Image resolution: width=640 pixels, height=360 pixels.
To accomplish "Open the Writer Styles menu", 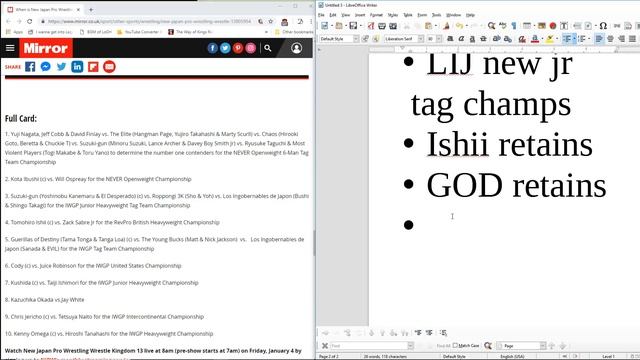I will click(x=393, y=15).
